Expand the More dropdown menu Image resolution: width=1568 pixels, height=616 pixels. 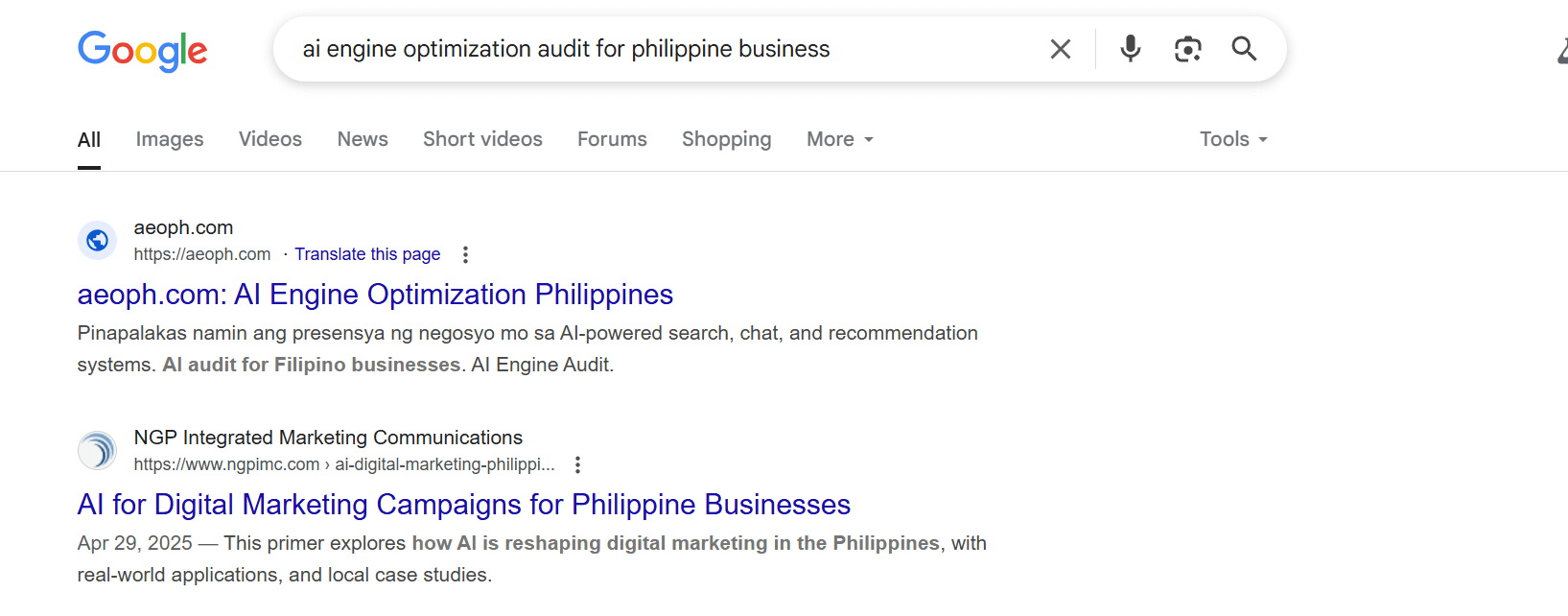click(840, 139)
